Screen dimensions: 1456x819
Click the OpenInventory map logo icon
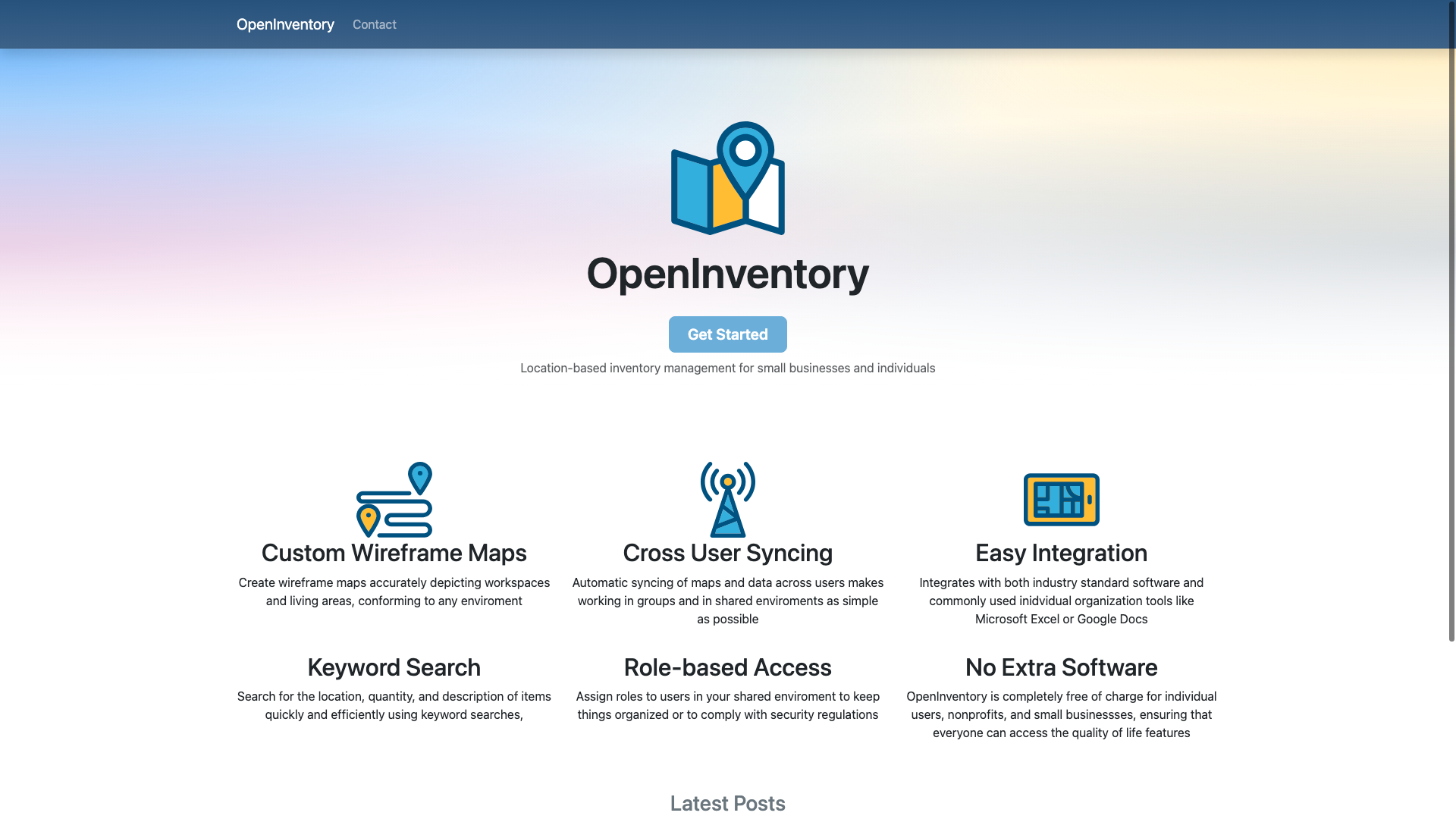(728, 178)
